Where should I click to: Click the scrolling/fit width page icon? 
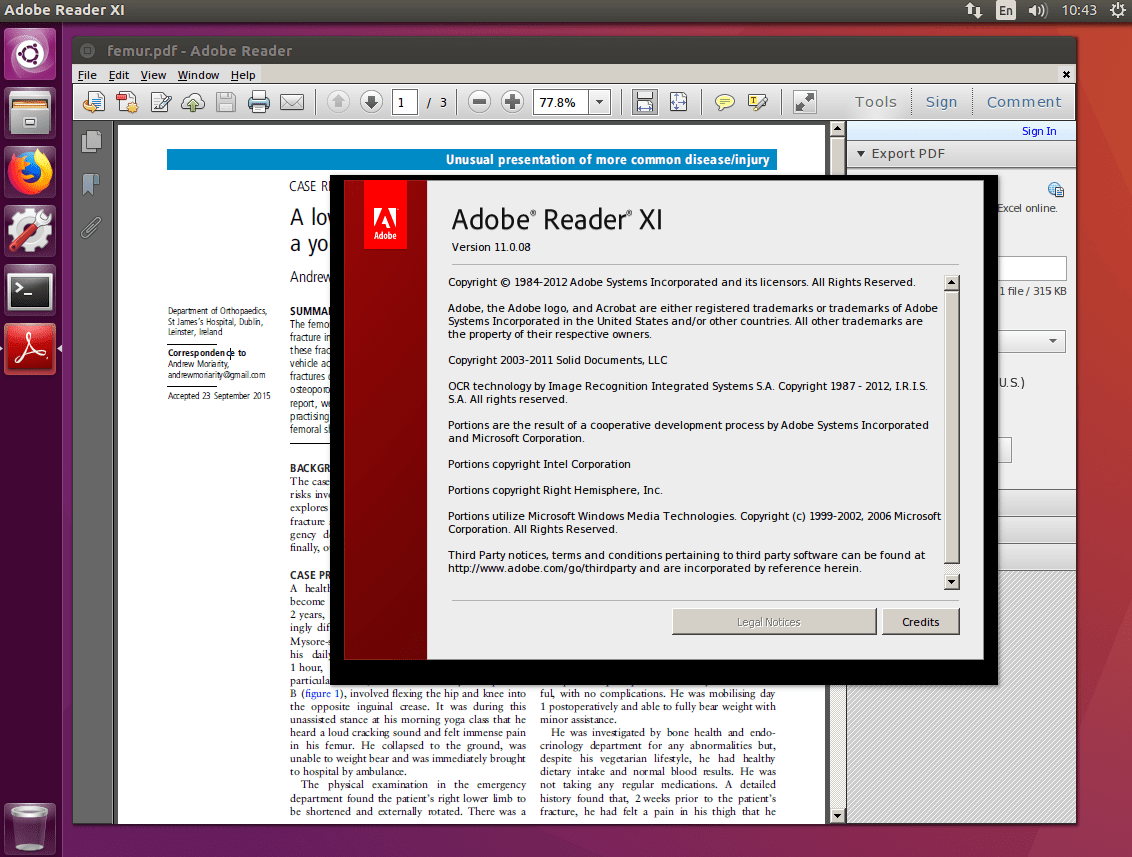[644, 102]
